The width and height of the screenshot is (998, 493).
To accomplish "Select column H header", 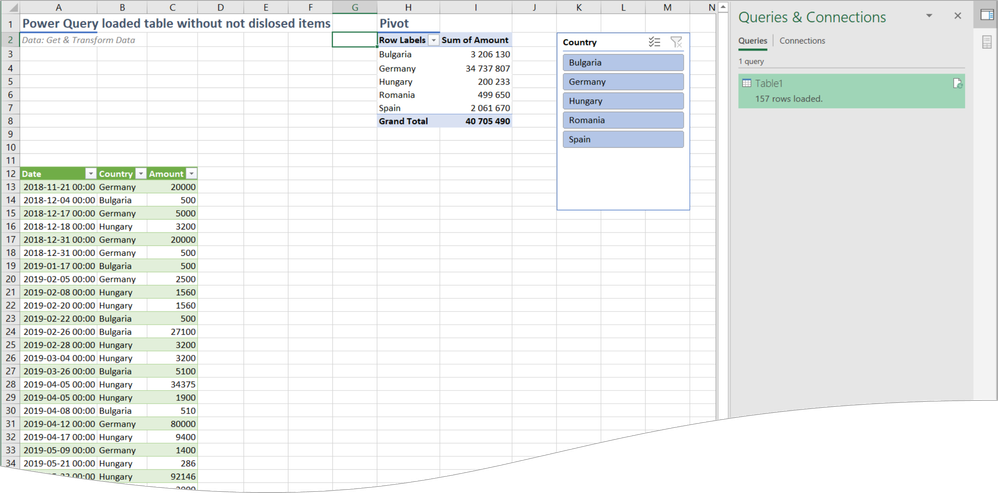I will [x=408, y=8].
